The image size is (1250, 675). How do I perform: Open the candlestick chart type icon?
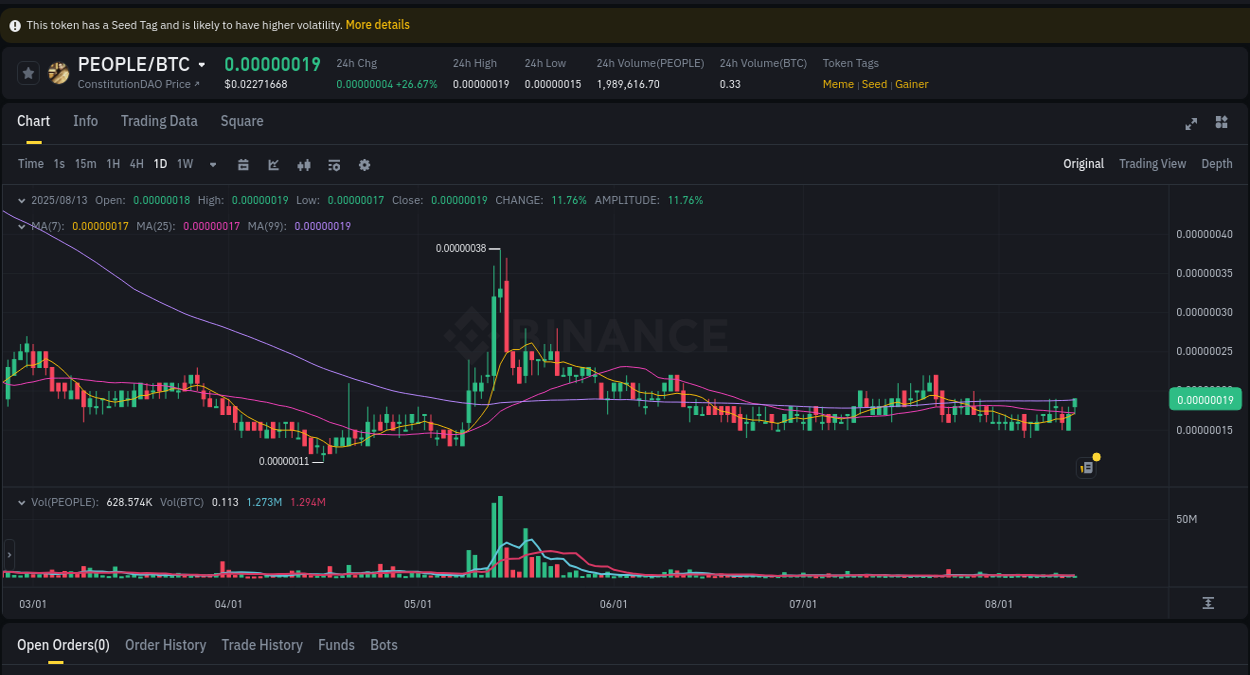(304, 164)
